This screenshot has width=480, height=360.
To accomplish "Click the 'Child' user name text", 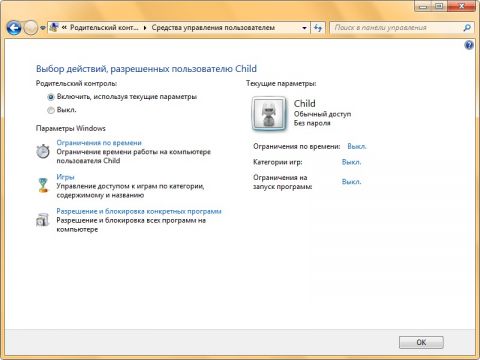I will [x=304, y=104].
